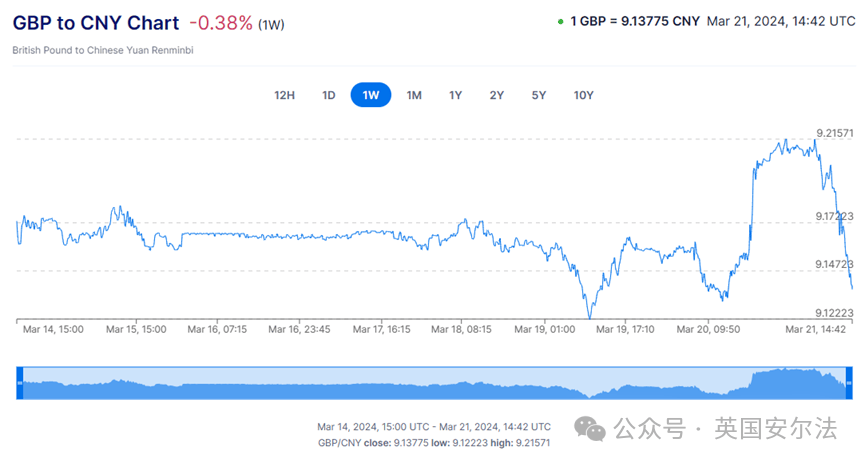Click the WeChat logo icon
Viewport: 865px width, 463px height.
click(595, 430)
